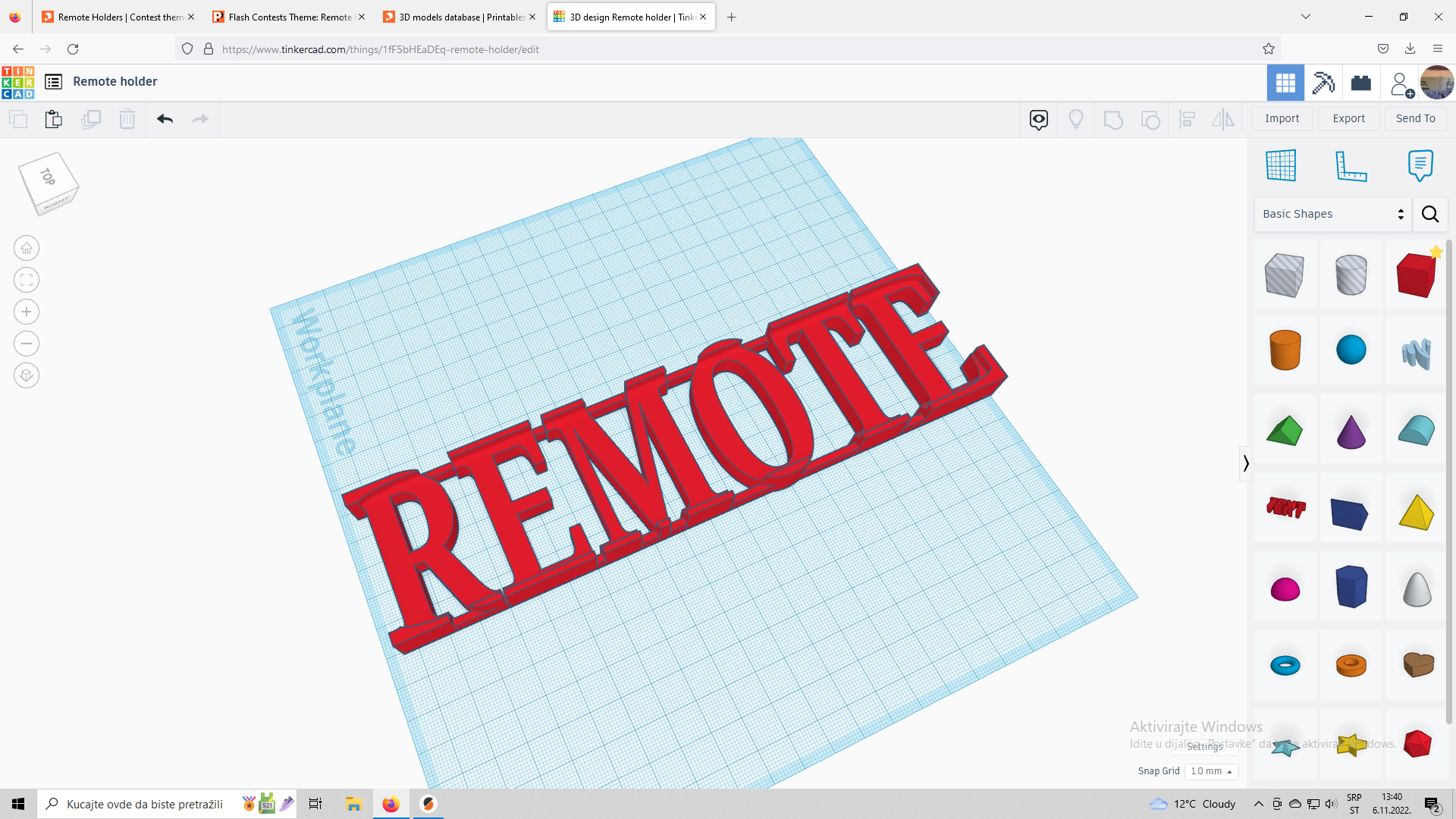The width and height of the screenshot is (1456, 819).
Task: Select the orange Torus shape
Action: [1352, 665]
